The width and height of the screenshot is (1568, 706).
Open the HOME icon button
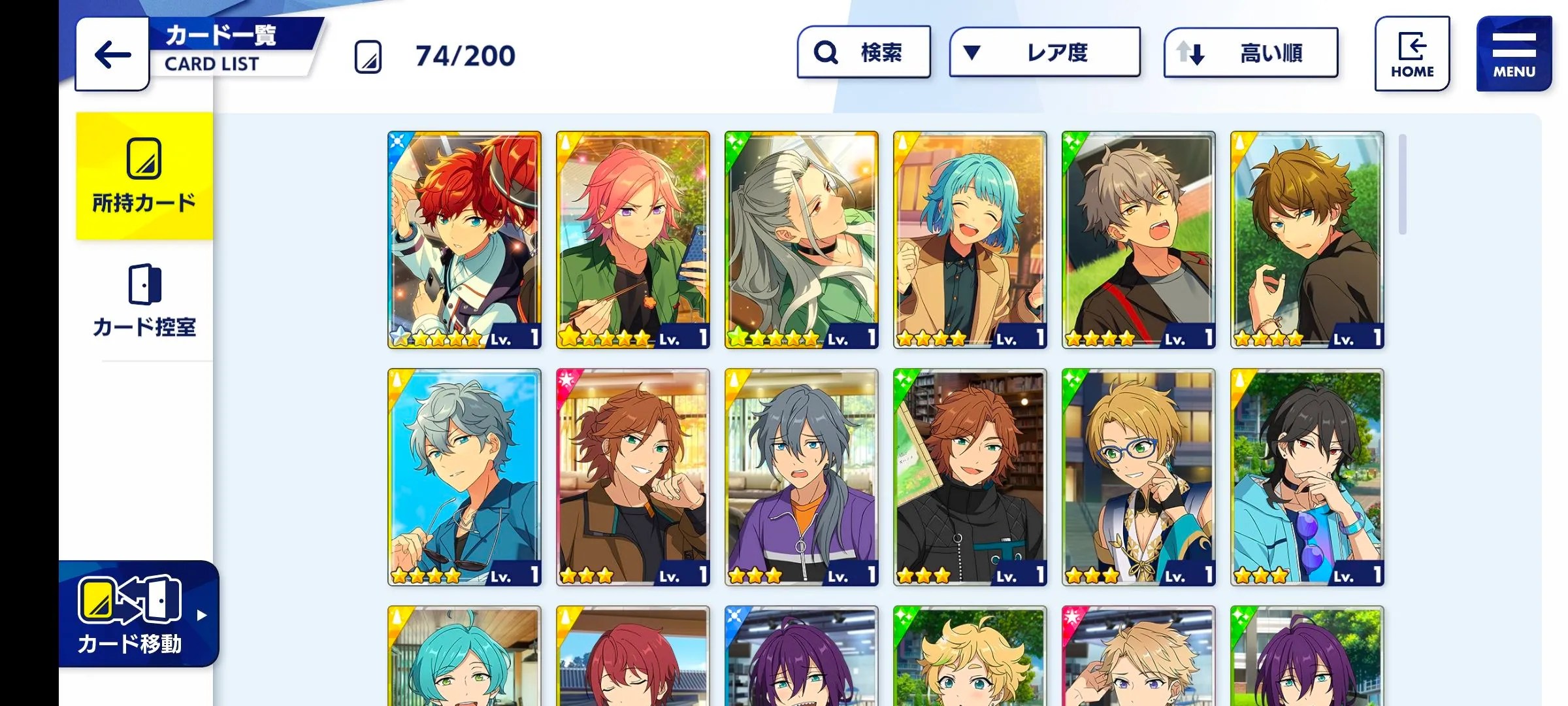click(x=1412, y=54)
